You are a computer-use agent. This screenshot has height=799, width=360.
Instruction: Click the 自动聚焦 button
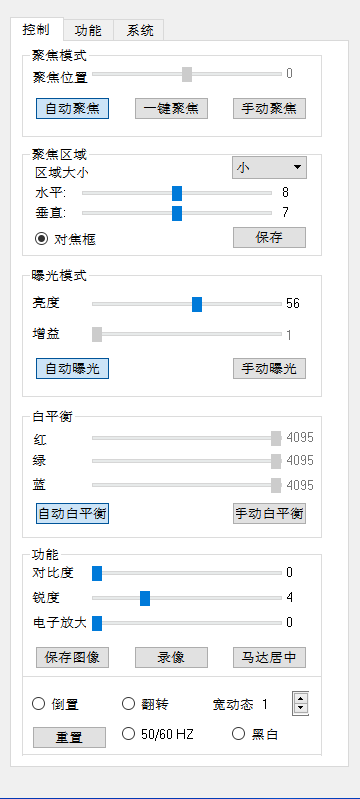tap(72, 109)
